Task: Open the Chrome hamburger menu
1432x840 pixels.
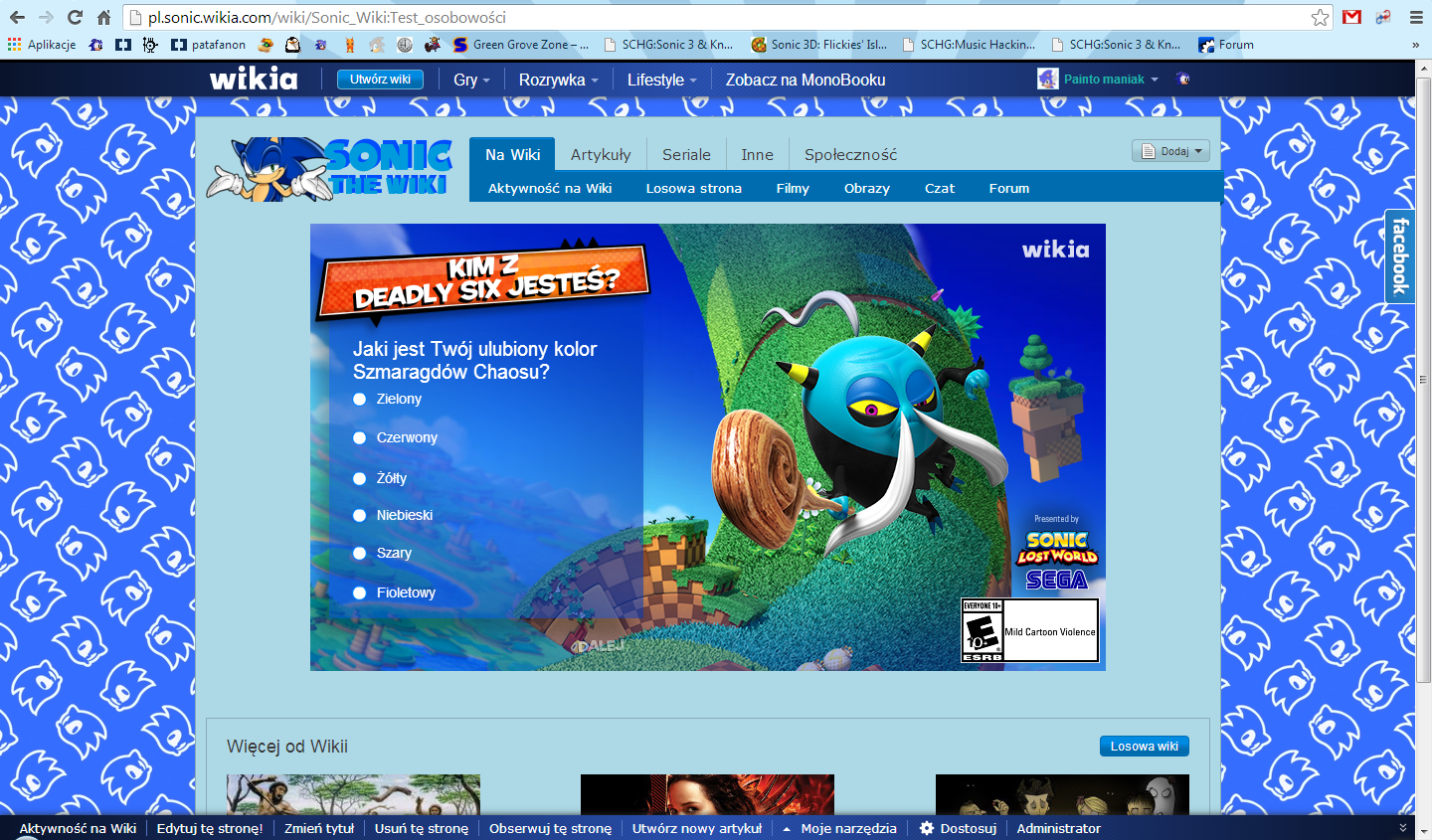Action: [x=1416, y=17]
